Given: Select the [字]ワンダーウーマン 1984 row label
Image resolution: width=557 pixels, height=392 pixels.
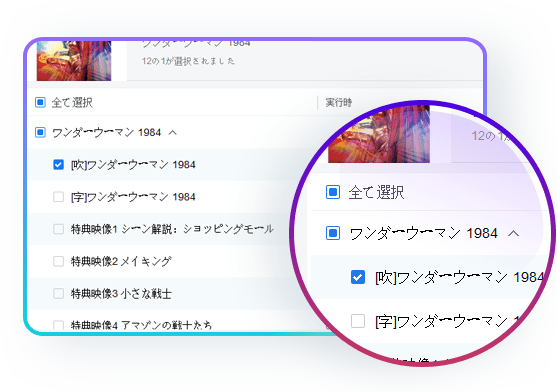Looking at the screenshot, I should [133, 197].
